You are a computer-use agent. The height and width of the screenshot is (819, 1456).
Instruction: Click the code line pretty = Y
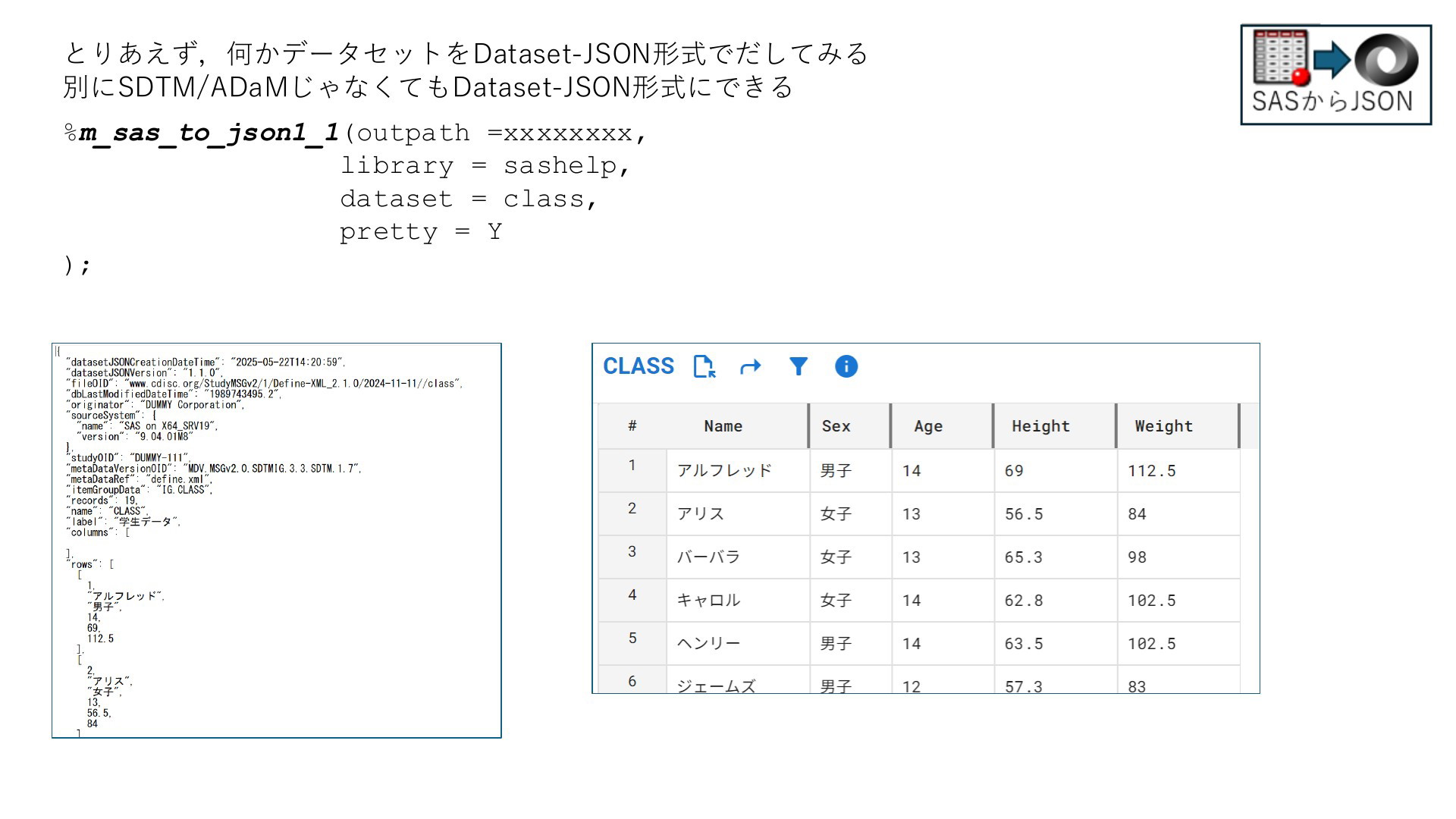(x=421, y=231)
